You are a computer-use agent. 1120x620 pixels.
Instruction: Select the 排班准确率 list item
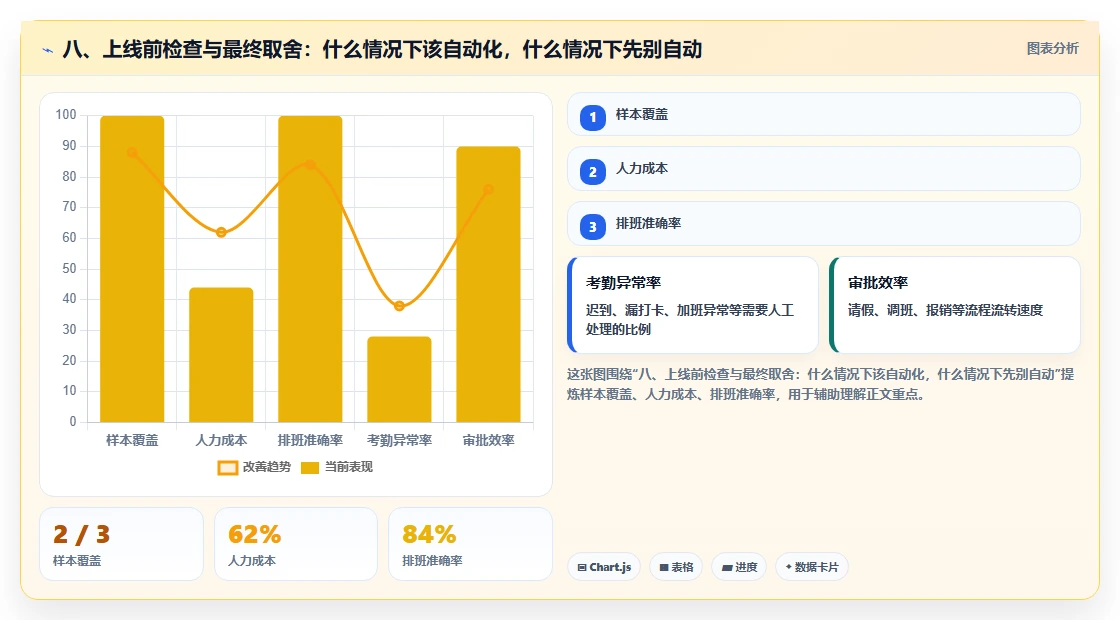(x=824, y=224)
